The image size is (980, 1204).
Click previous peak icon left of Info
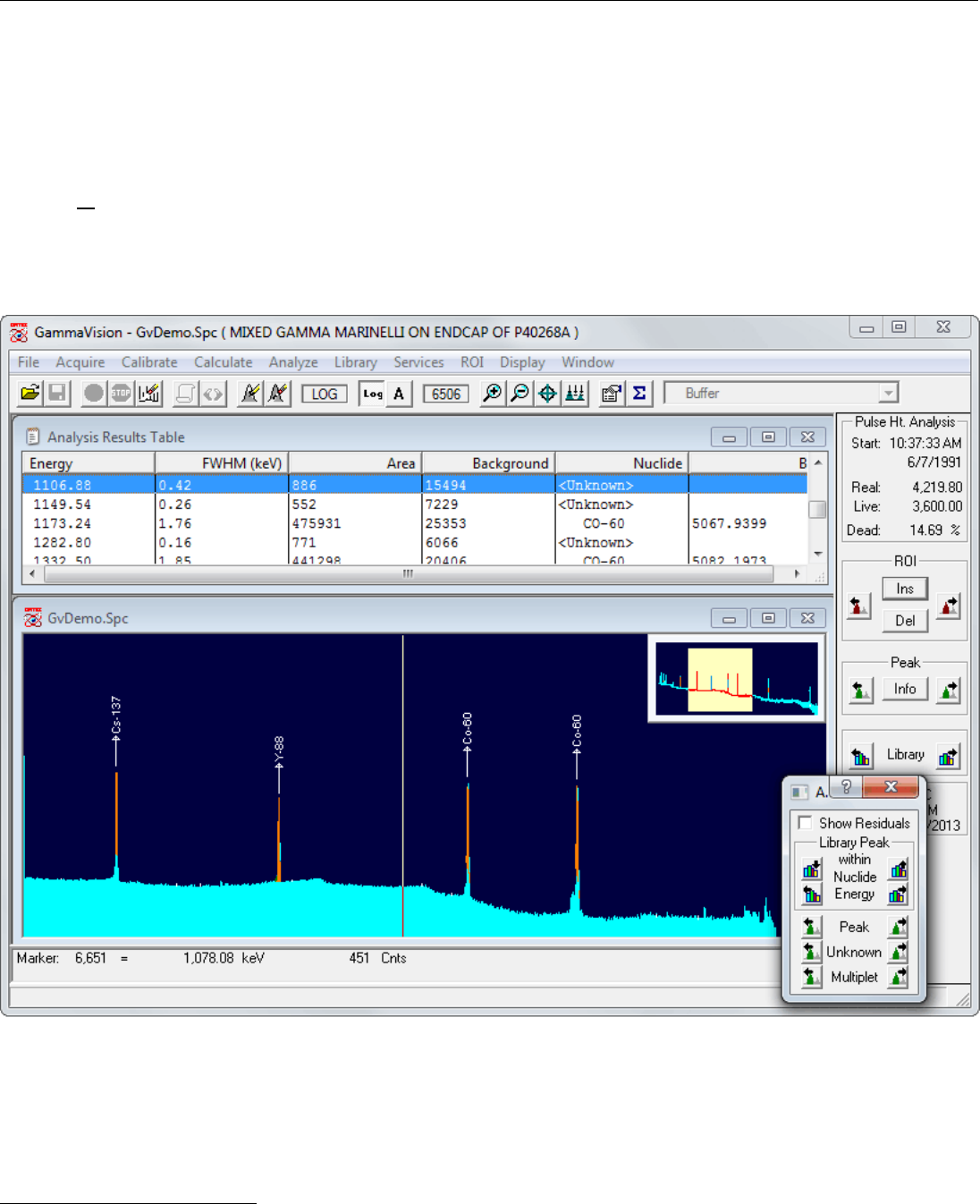coord(860,690)
